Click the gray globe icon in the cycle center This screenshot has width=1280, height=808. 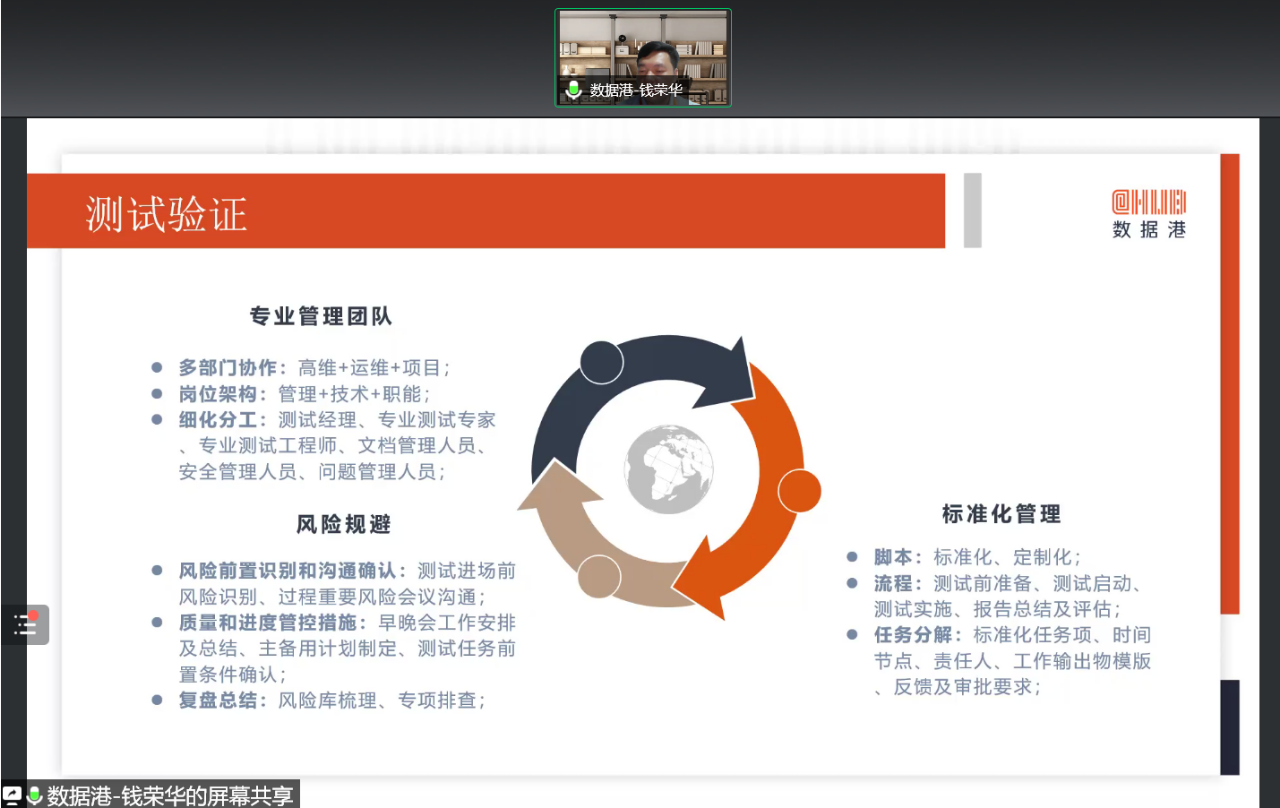click(669, 467)
